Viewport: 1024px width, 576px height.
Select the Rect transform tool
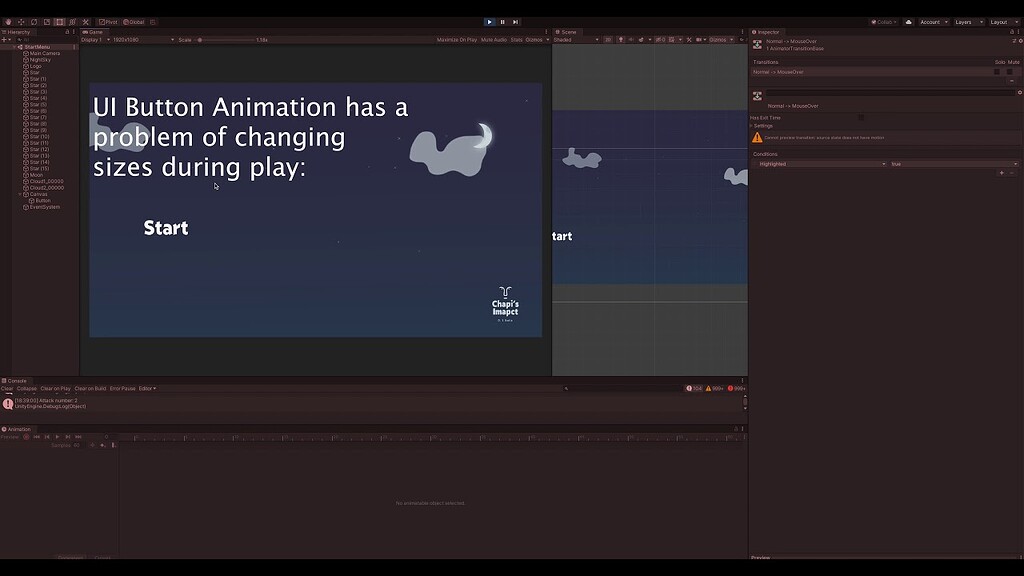[58, 21]
